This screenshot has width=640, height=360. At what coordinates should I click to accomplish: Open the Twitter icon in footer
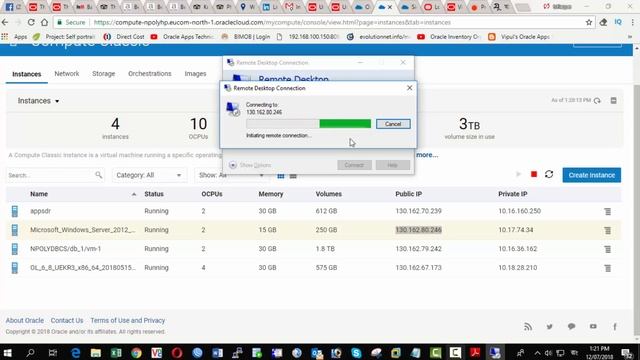[x=549, y=327]
